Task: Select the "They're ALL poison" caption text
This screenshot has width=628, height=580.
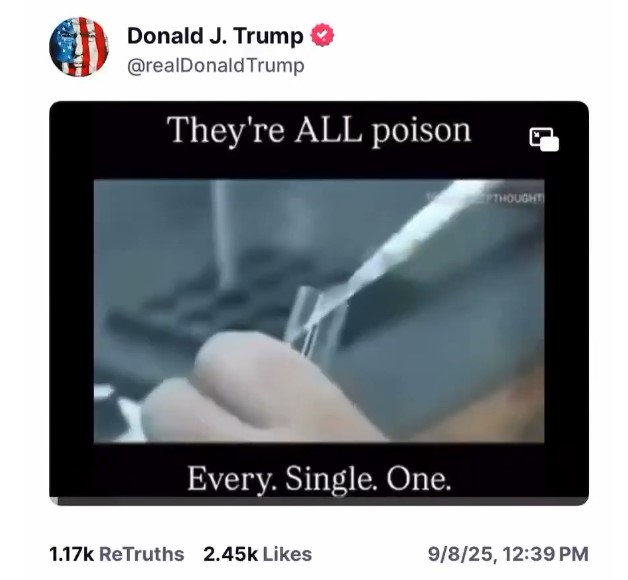Action: click(x=318, y=131)
